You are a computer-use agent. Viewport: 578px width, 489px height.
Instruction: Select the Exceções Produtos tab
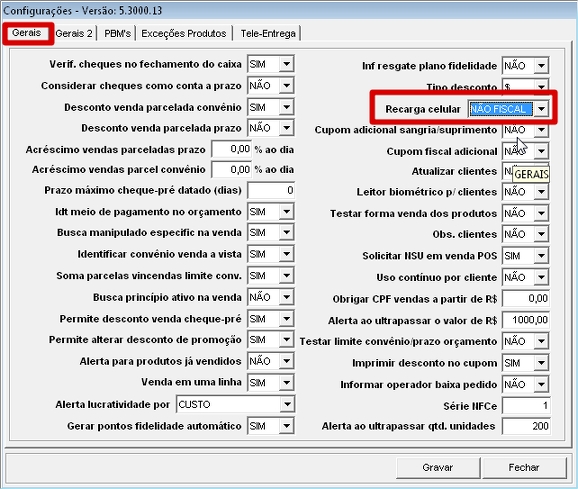tap(184, 34)
